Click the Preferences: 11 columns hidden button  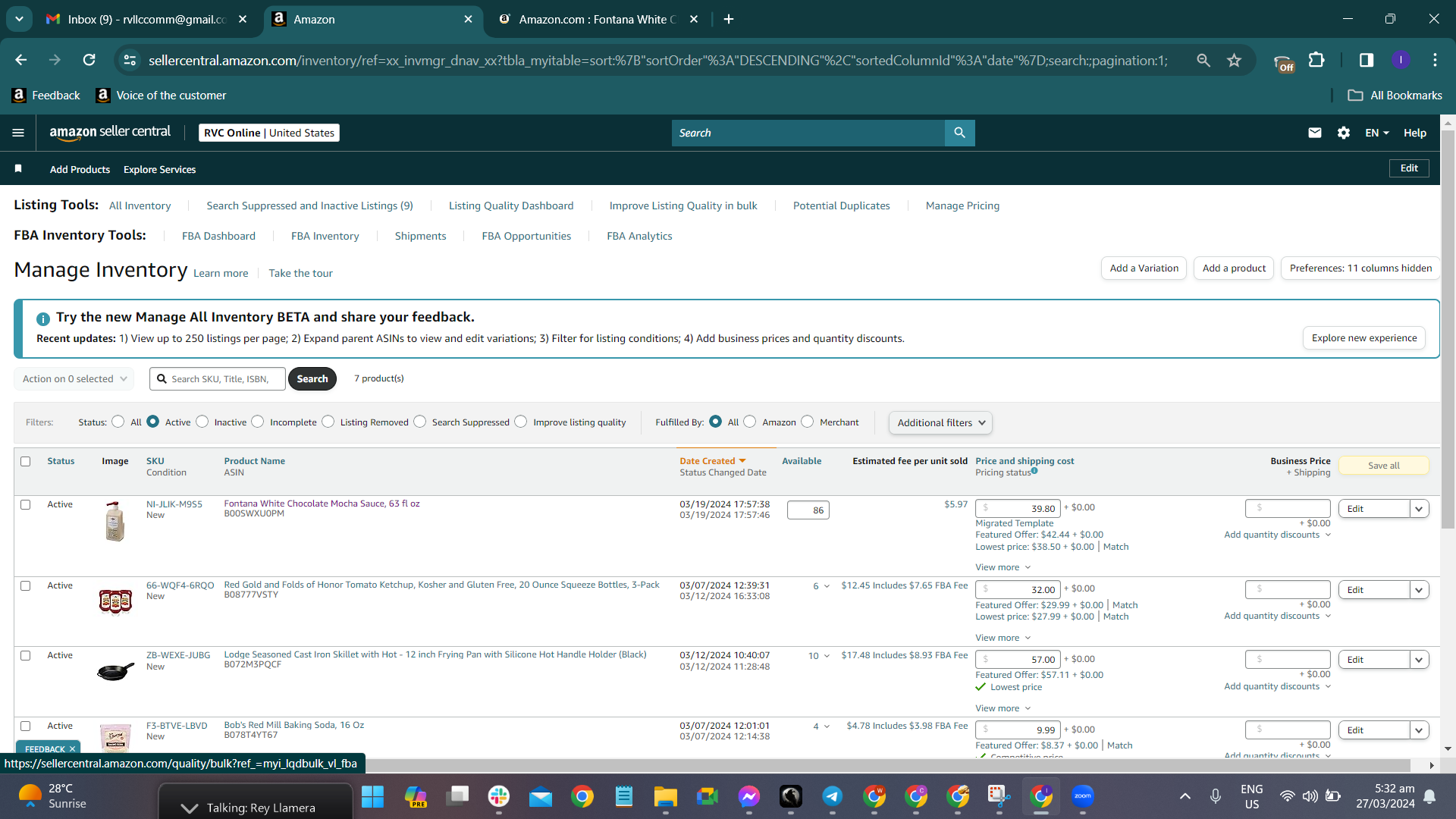[1360, 268]
